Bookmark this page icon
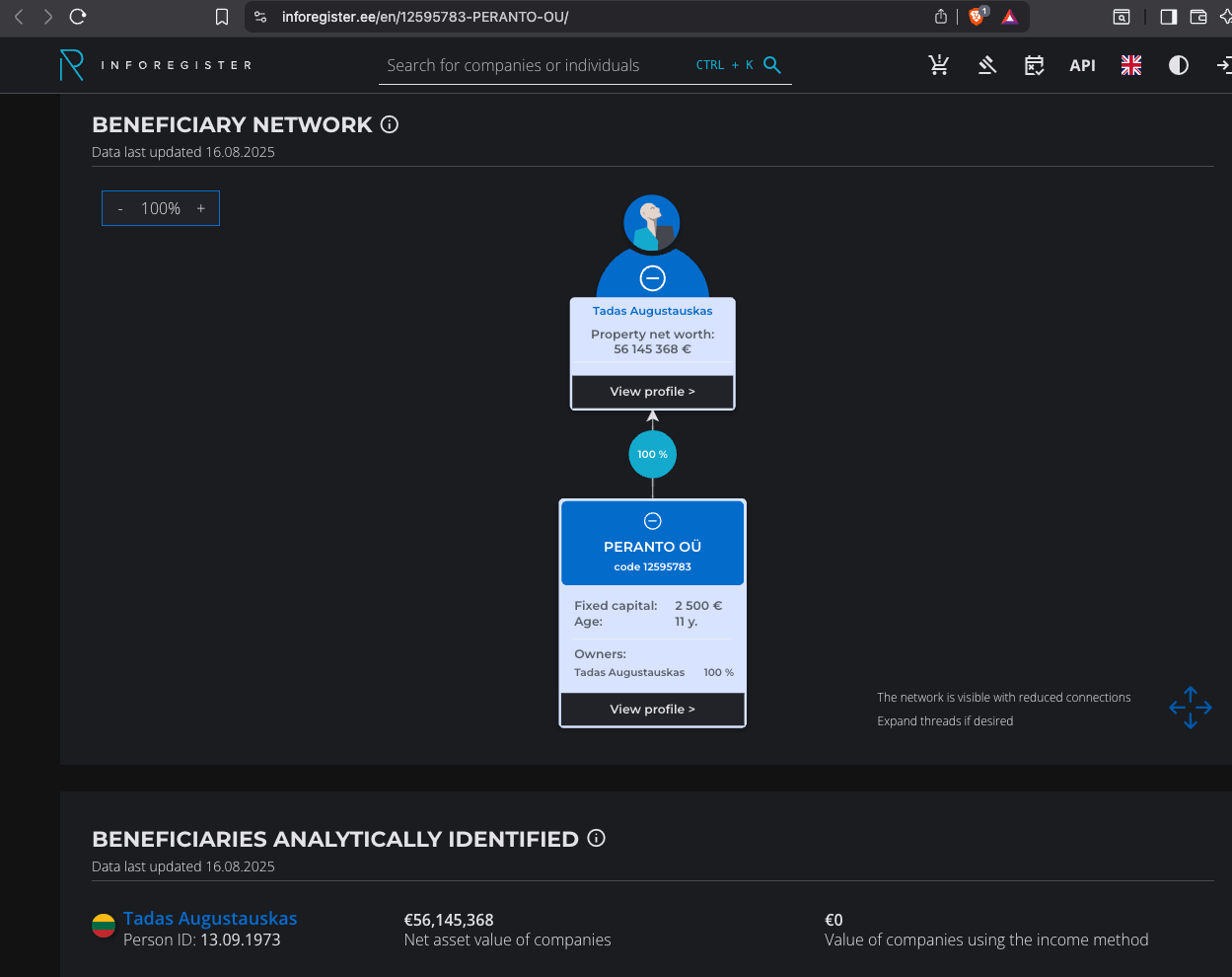Image resolution: width=1232 pixels, height=977 pixels. tap(222, 17)
